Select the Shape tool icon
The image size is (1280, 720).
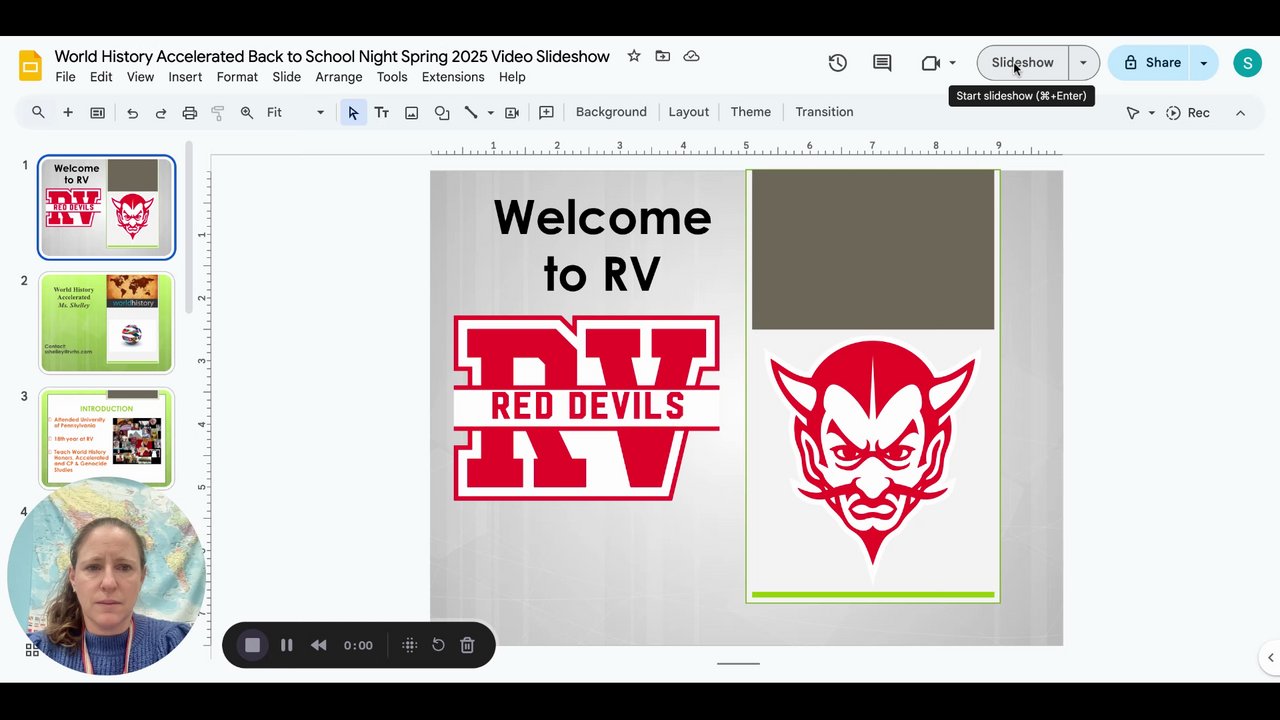[441, 113]
